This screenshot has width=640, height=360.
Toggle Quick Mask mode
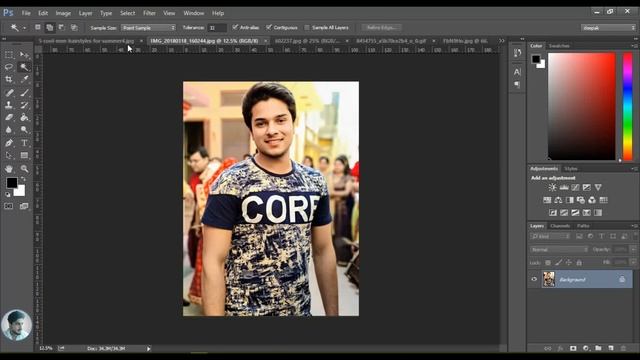[x=9, y=206]
